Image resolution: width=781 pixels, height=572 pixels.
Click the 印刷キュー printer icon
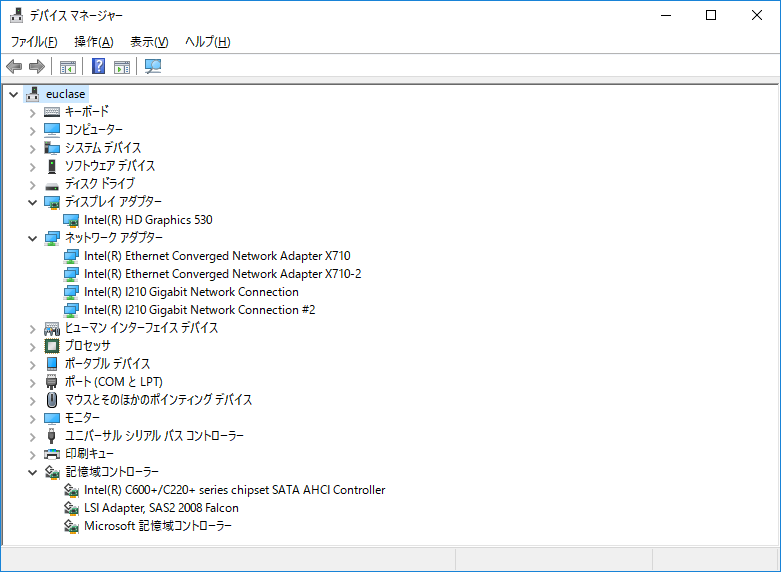52,454
